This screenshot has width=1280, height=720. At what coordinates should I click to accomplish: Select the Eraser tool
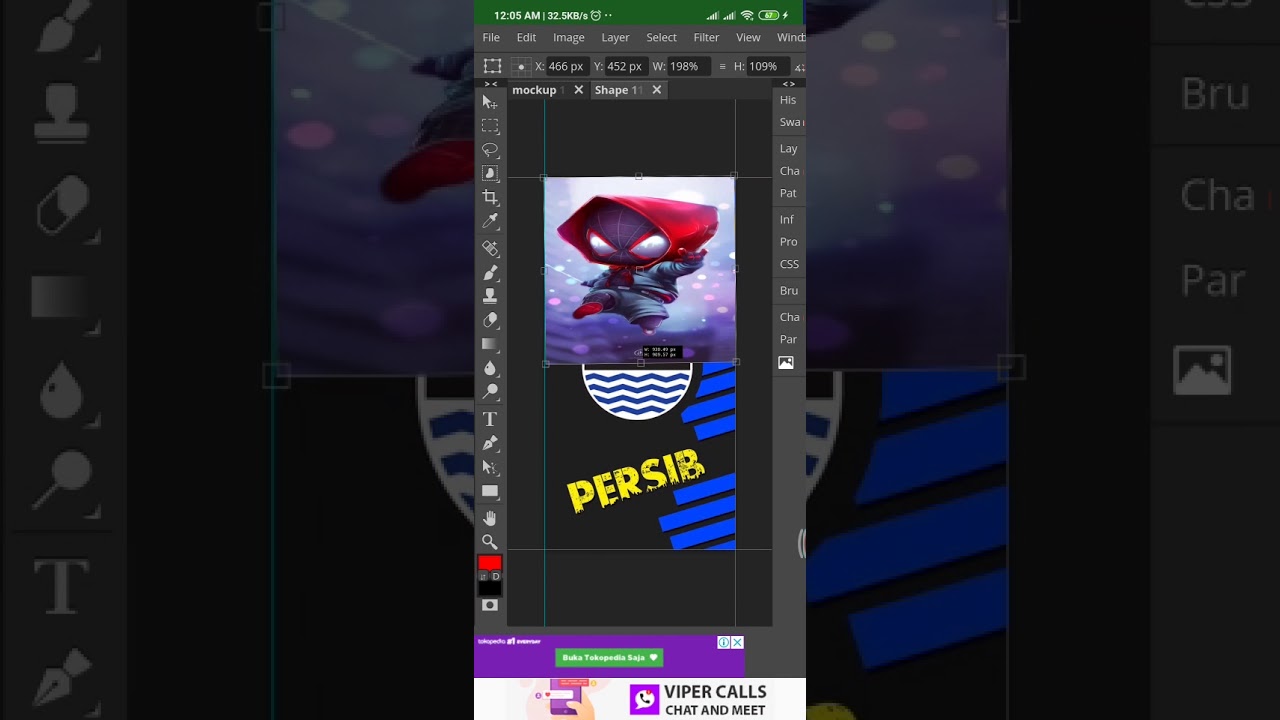(490, 320)
